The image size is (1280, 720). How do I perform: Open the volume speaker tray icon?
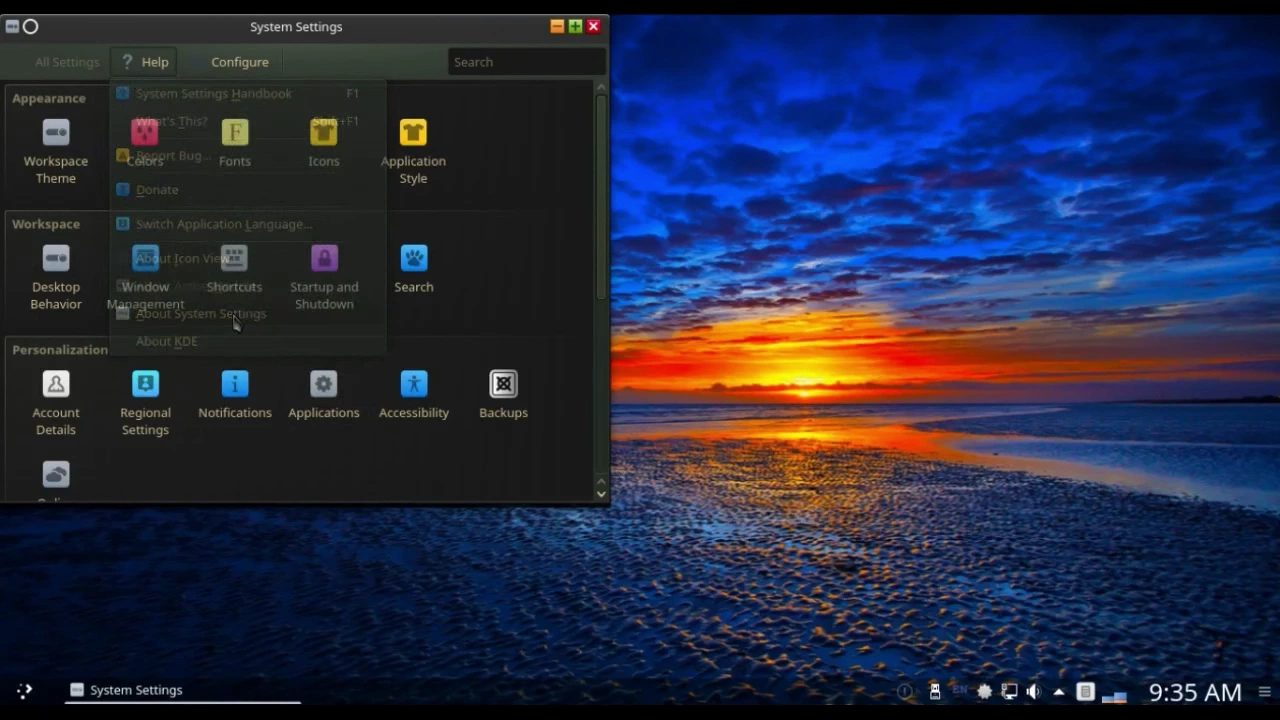coord(1033,691)
